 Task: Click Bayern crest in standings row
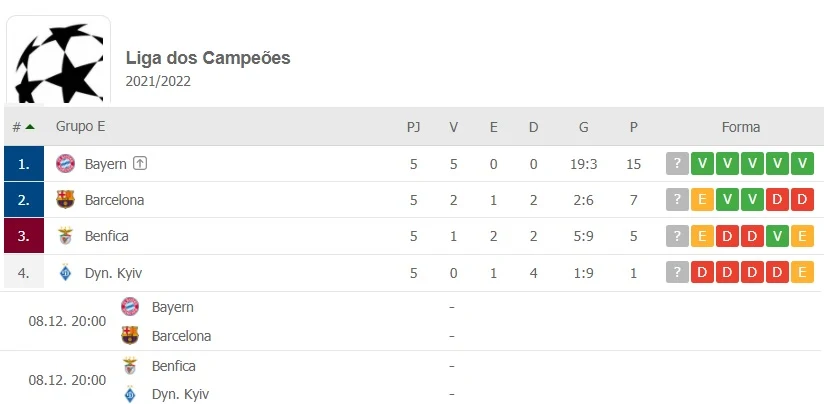point(66,164)
